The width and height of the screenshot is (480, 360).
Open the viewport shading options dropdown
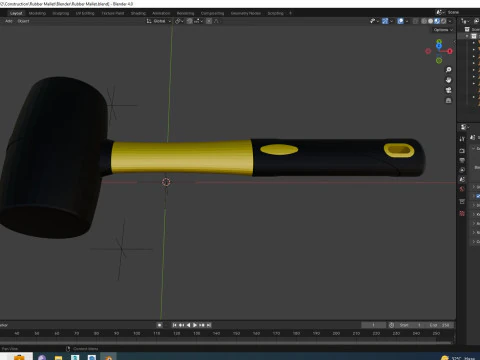point(450,21)
